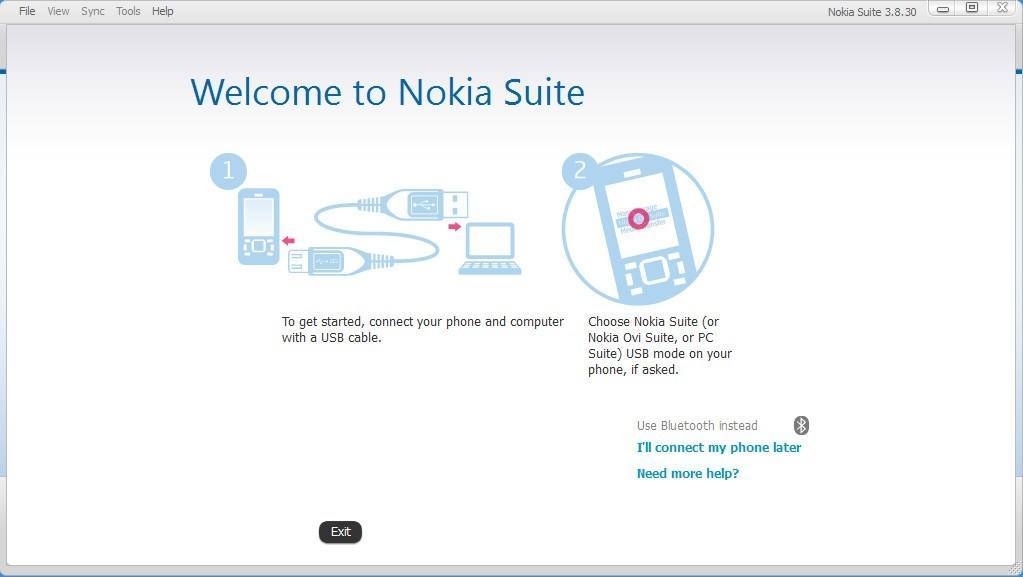
Task: Click the phone illustration in step 1
Action: click(x=258, y=228)
